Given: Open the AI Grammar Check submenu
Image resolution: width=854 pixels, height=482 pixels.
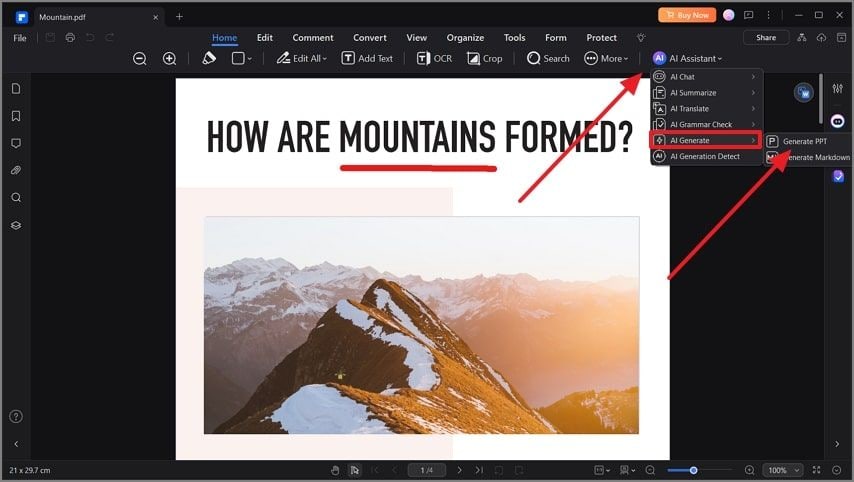Looking at the screenshot, I should (x=706, y=124).
